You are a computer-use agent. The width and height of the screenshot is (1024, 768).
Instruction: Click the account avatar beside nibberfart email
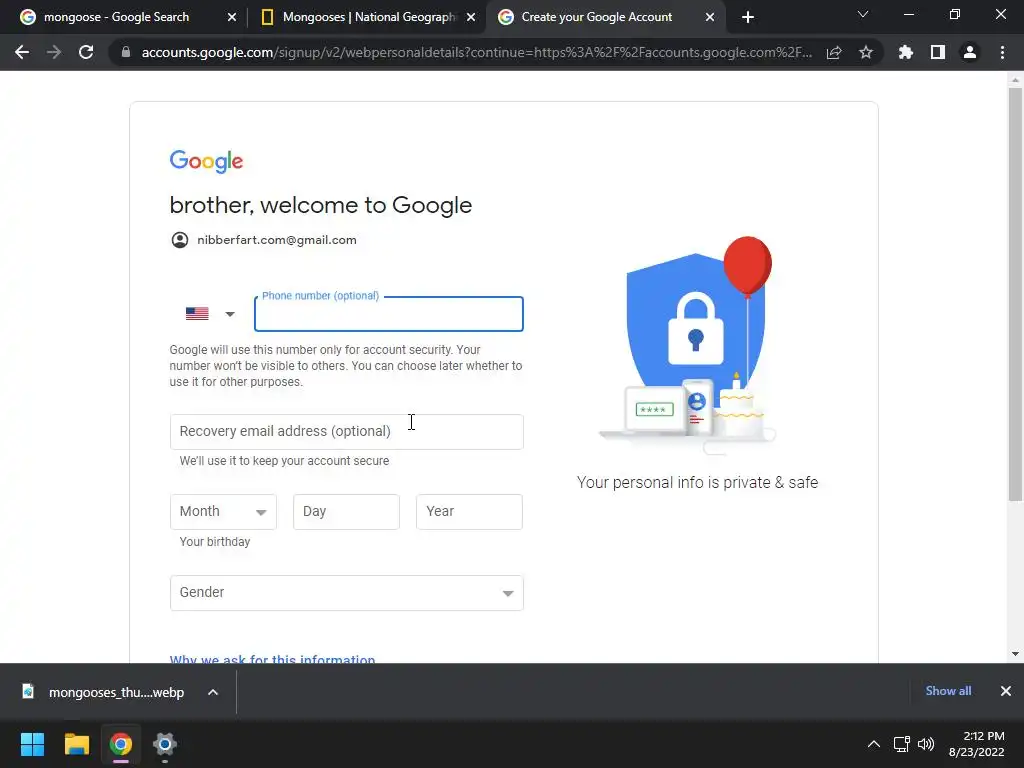coord(180,240)
